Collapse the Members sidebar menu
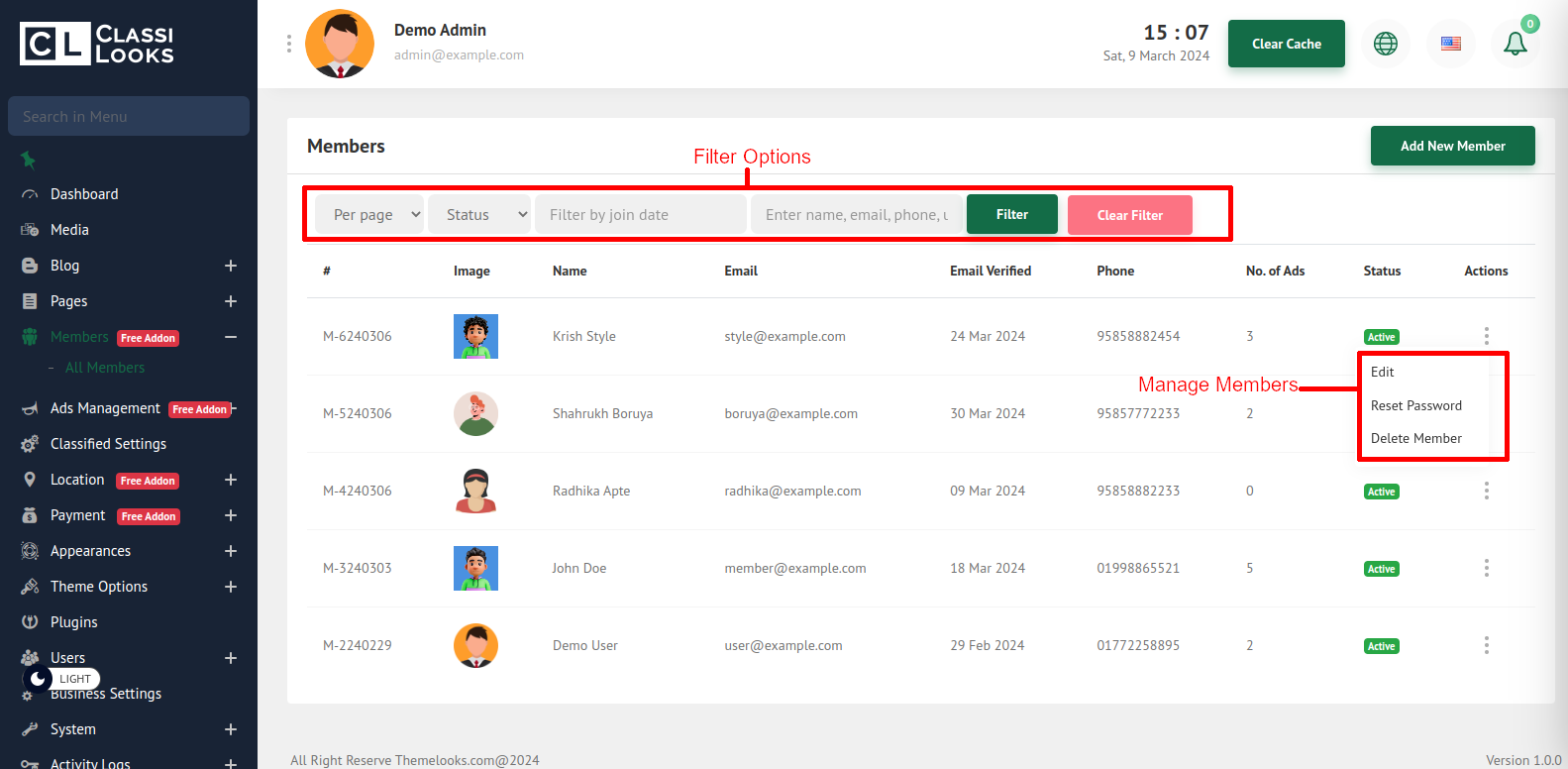1568x769 pixels. (230, 337)
